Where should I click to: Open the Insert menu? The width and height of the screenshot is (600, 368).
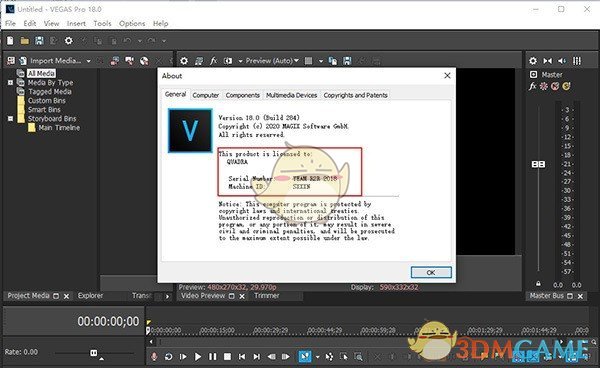click(76, 23)
